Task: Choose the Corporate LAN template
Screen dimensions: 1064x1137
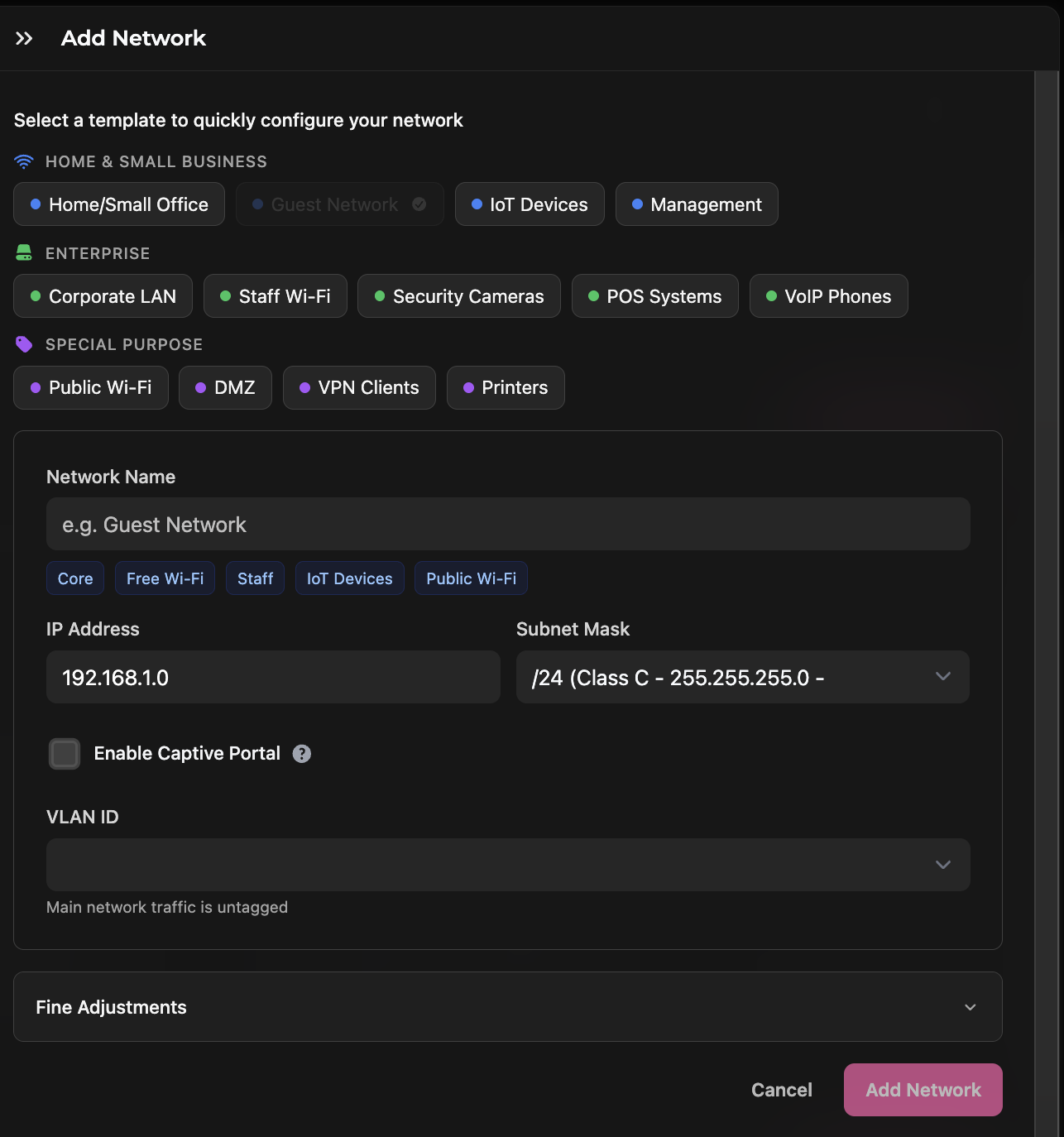Action: point(103,296)
